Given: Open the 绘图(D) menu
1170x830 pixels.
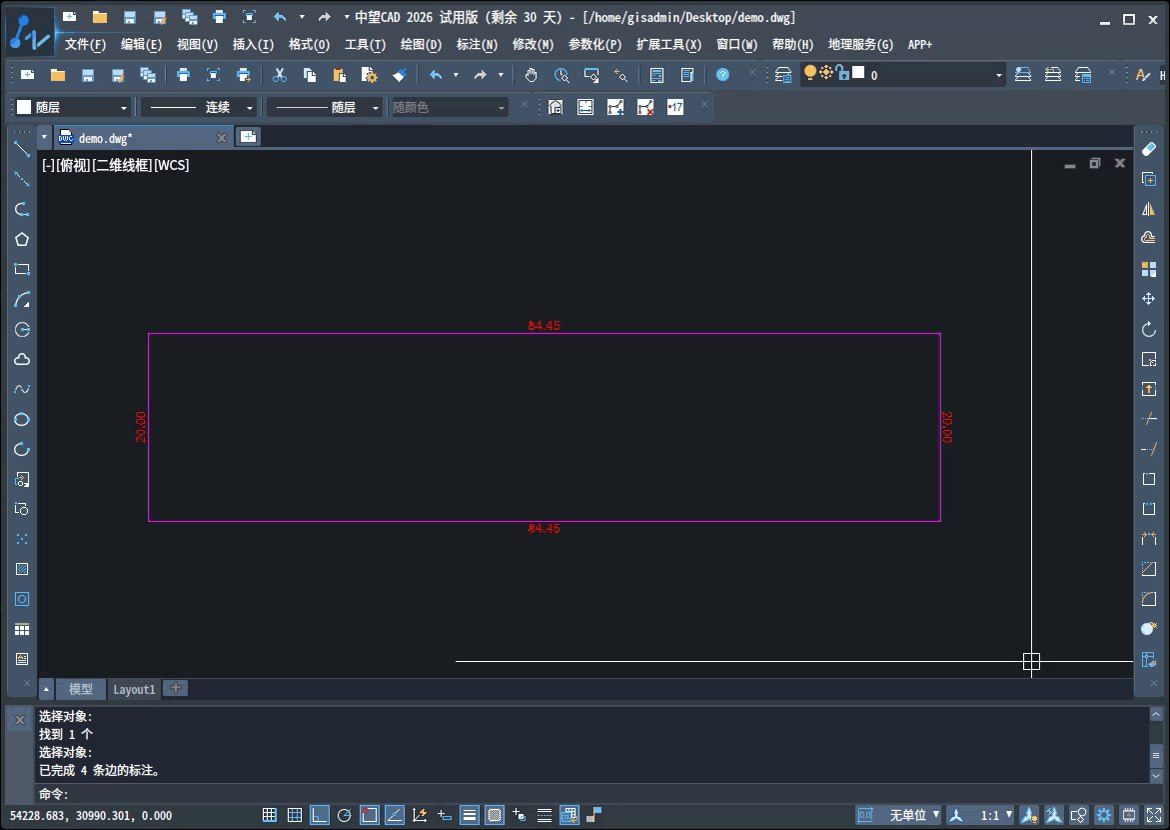Looking at the screenshot, I should tap(421, 45).
